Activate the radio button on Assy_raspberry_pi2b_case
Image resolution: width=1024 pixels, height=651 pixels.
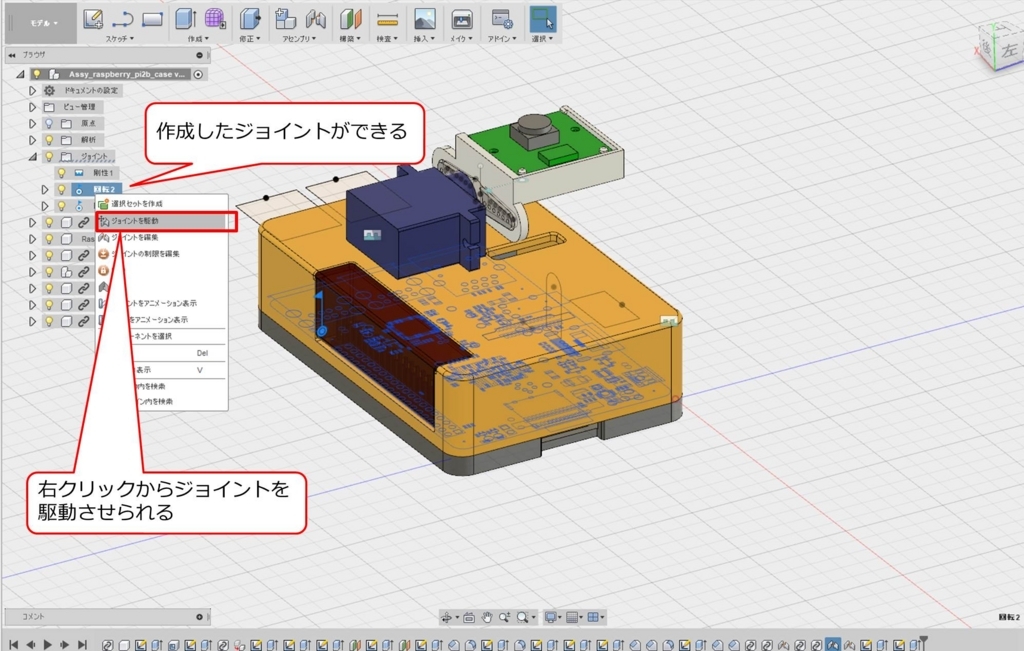pos(198,74)
